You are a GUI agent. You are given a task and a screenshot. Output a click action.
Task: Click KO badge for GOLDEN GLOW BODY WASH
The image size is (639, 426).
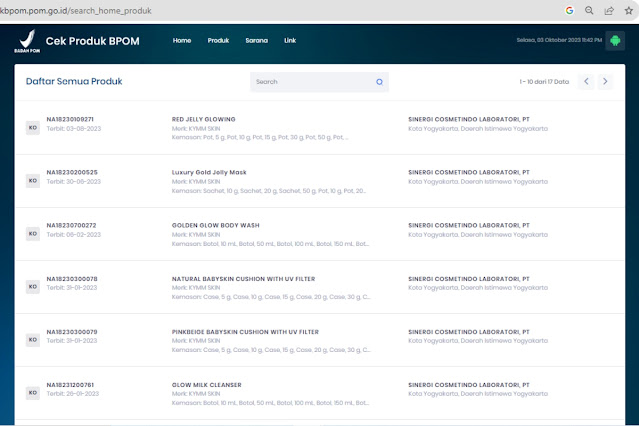[33, 234]
